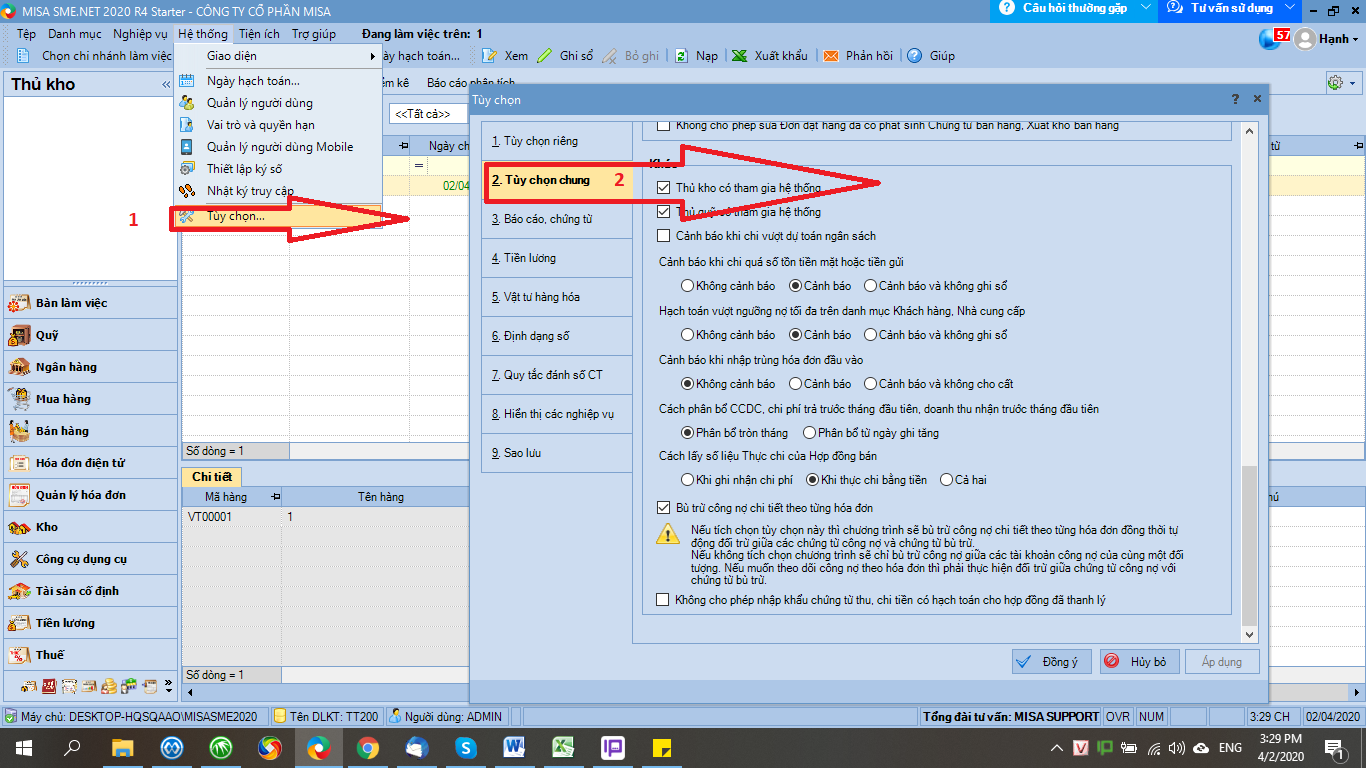This screenshot has width=1366, height=768.
Task: Expand Tư vấn sử dụng dropdown arrow
Action: click(1290, 8)
